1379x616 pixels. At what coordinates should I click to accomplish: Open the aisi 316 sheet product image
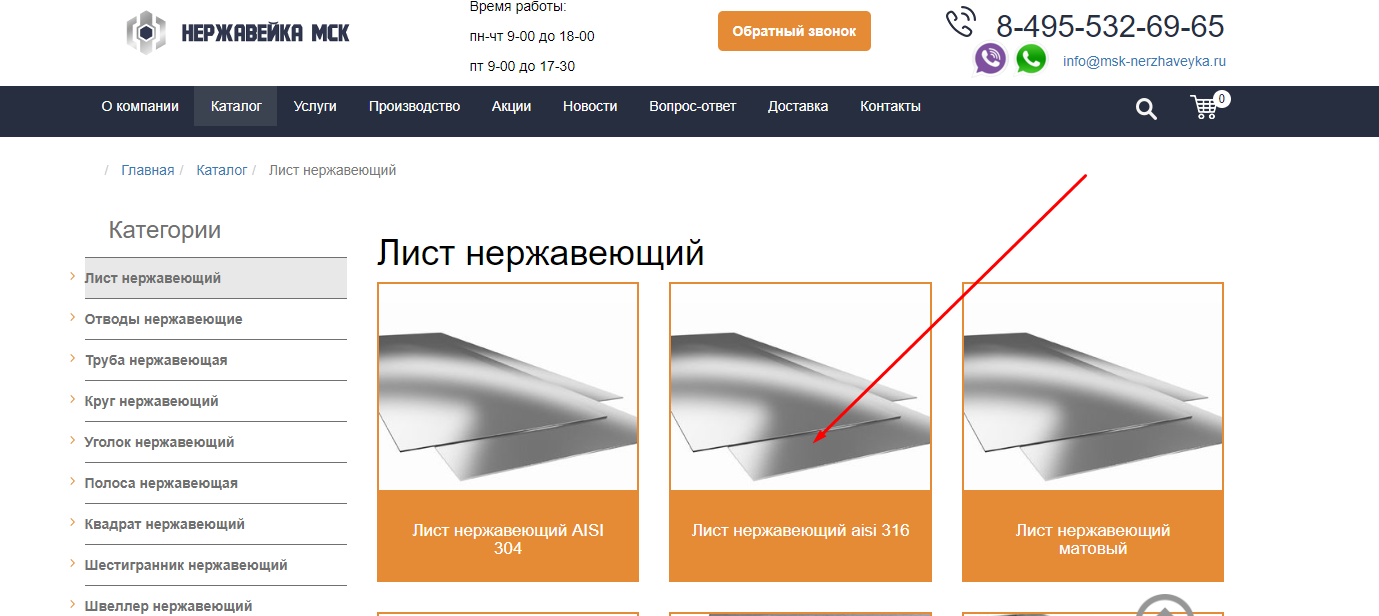pos(800,387)
